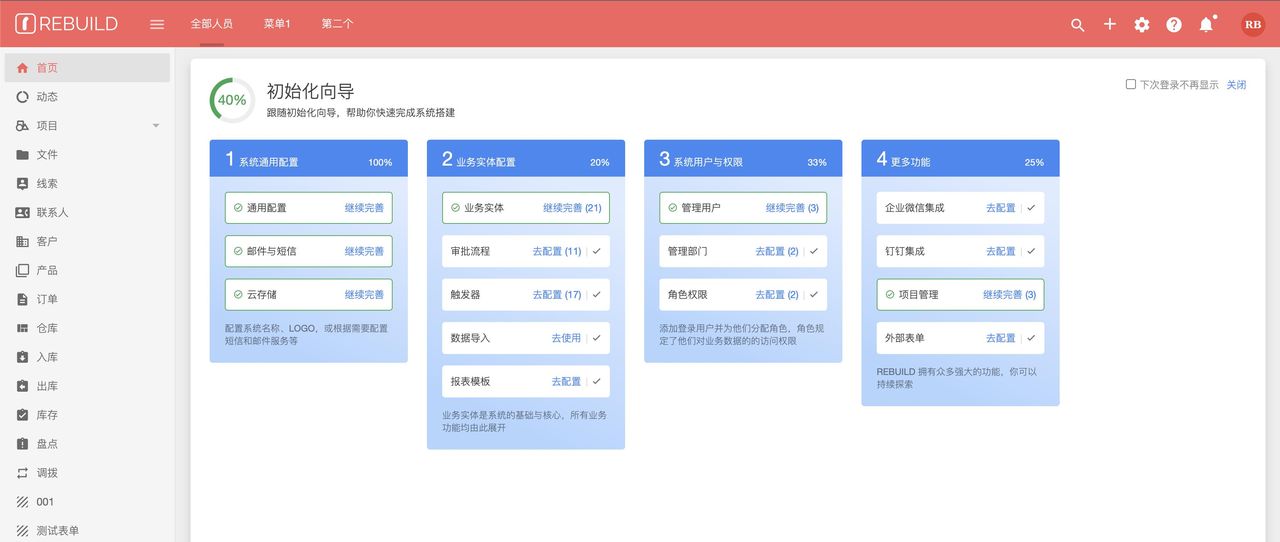Open the help question mark icon
The height and width of the screenshot is (542, 1280).
(1174, 25)
